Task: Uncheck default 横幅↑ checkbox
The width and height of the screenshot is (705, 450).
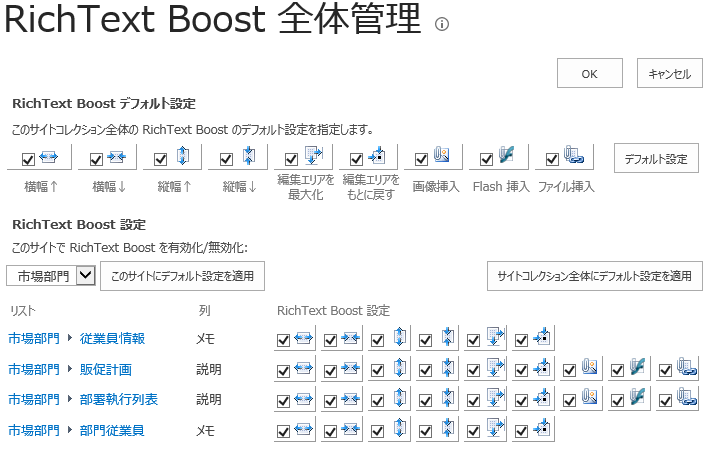Action: coord(28,159)
